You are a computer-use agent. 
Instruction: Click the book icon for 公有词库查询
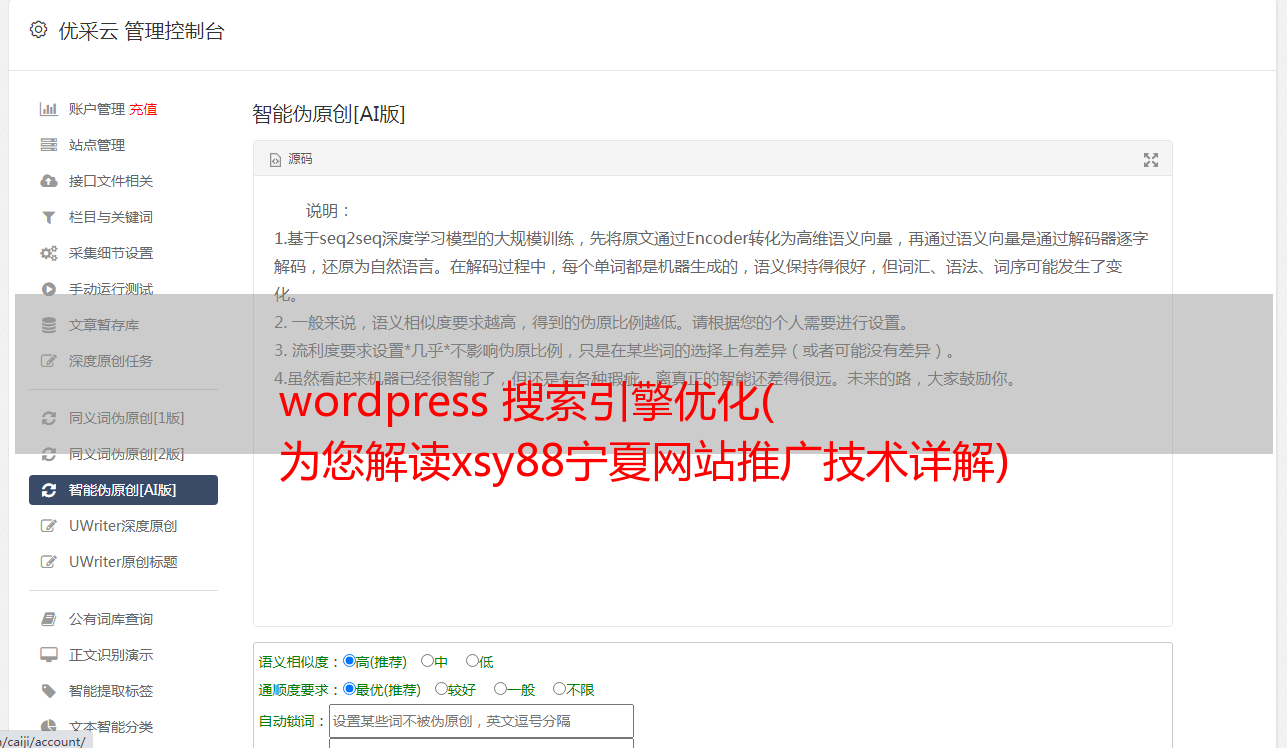tap(48, 619)
